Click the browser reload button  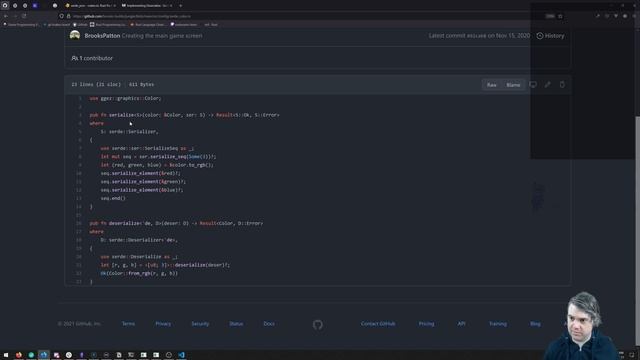[24, 16]
